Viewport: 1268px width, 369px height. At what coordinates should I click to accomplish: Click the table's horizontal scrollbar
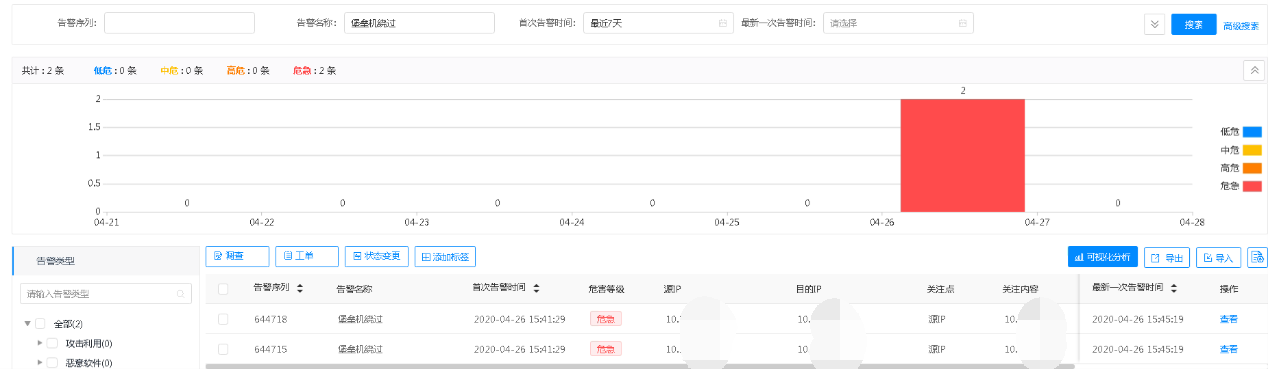[x=640, y=366]
